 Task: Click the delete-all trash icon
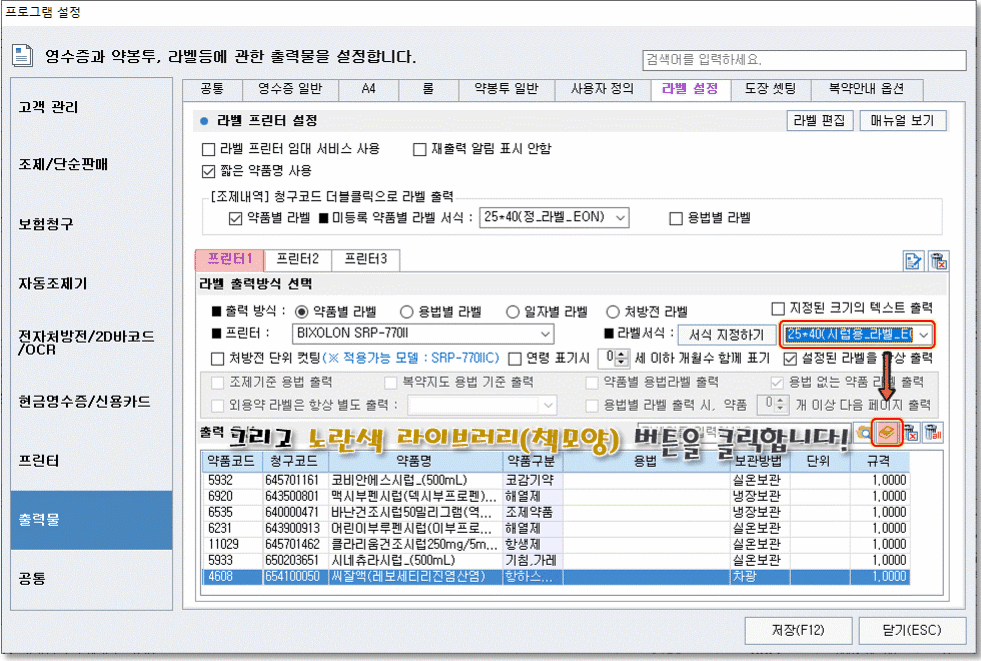(932, 433)
